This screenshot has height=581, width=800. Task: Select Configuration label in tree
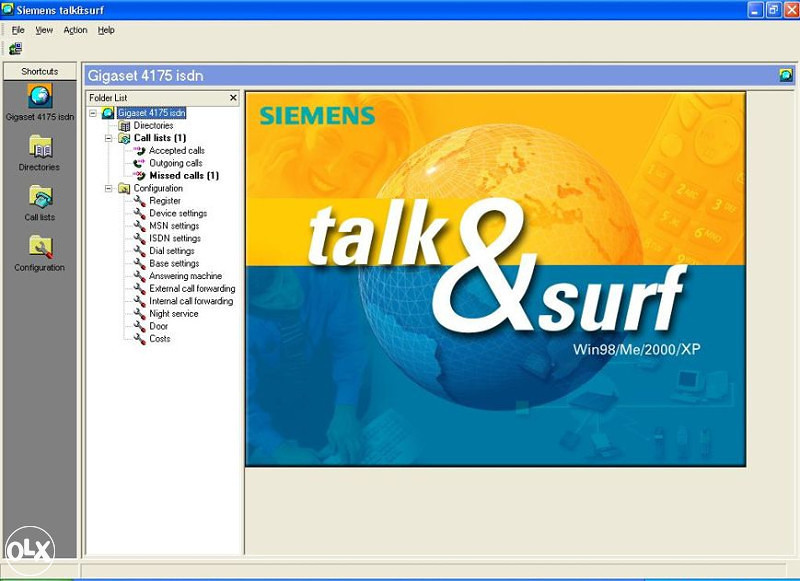tap(158, 188)
